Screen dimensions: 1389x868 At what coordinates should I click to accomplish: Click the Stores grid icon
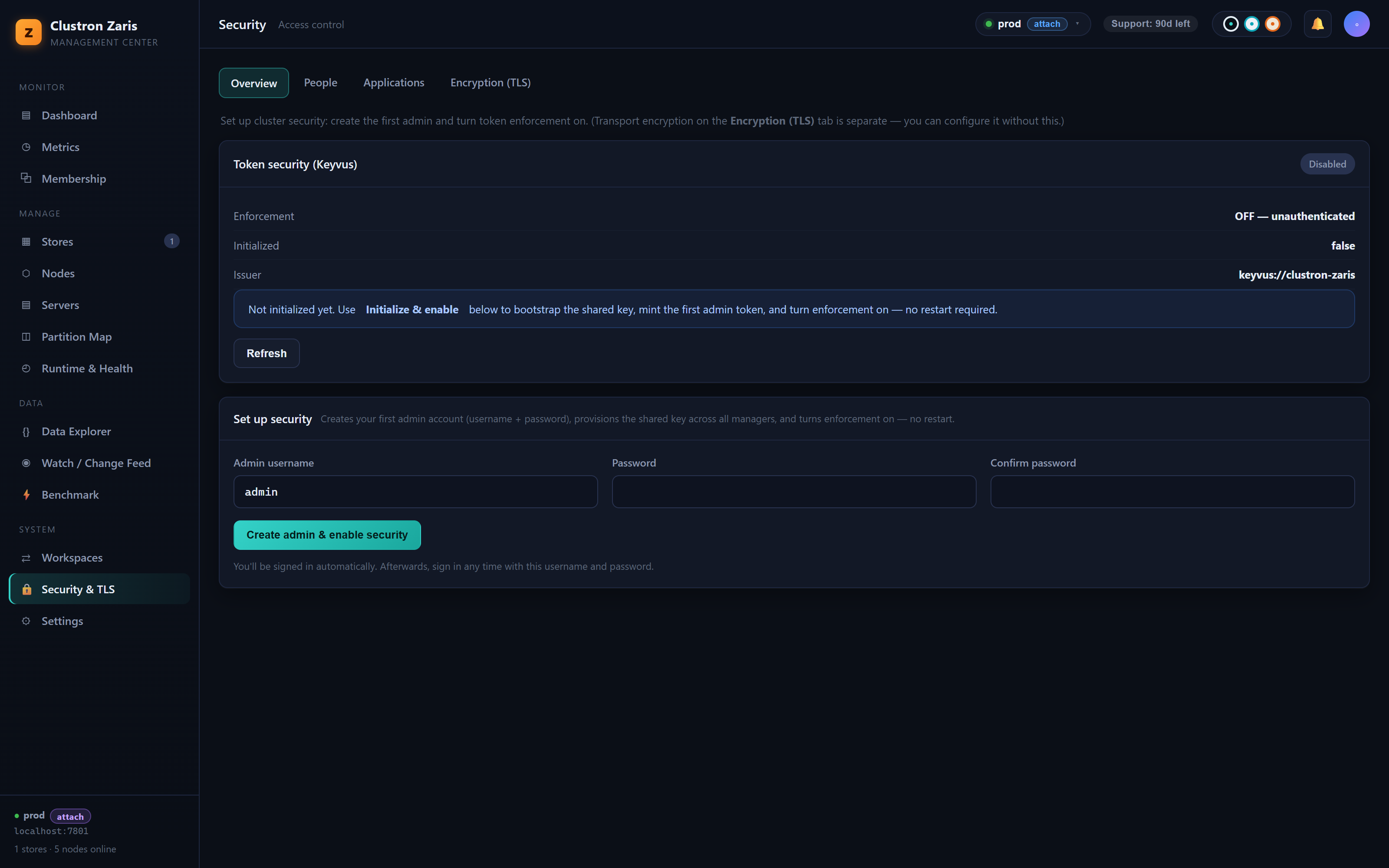pyautogui.click(x=26, y=242)
